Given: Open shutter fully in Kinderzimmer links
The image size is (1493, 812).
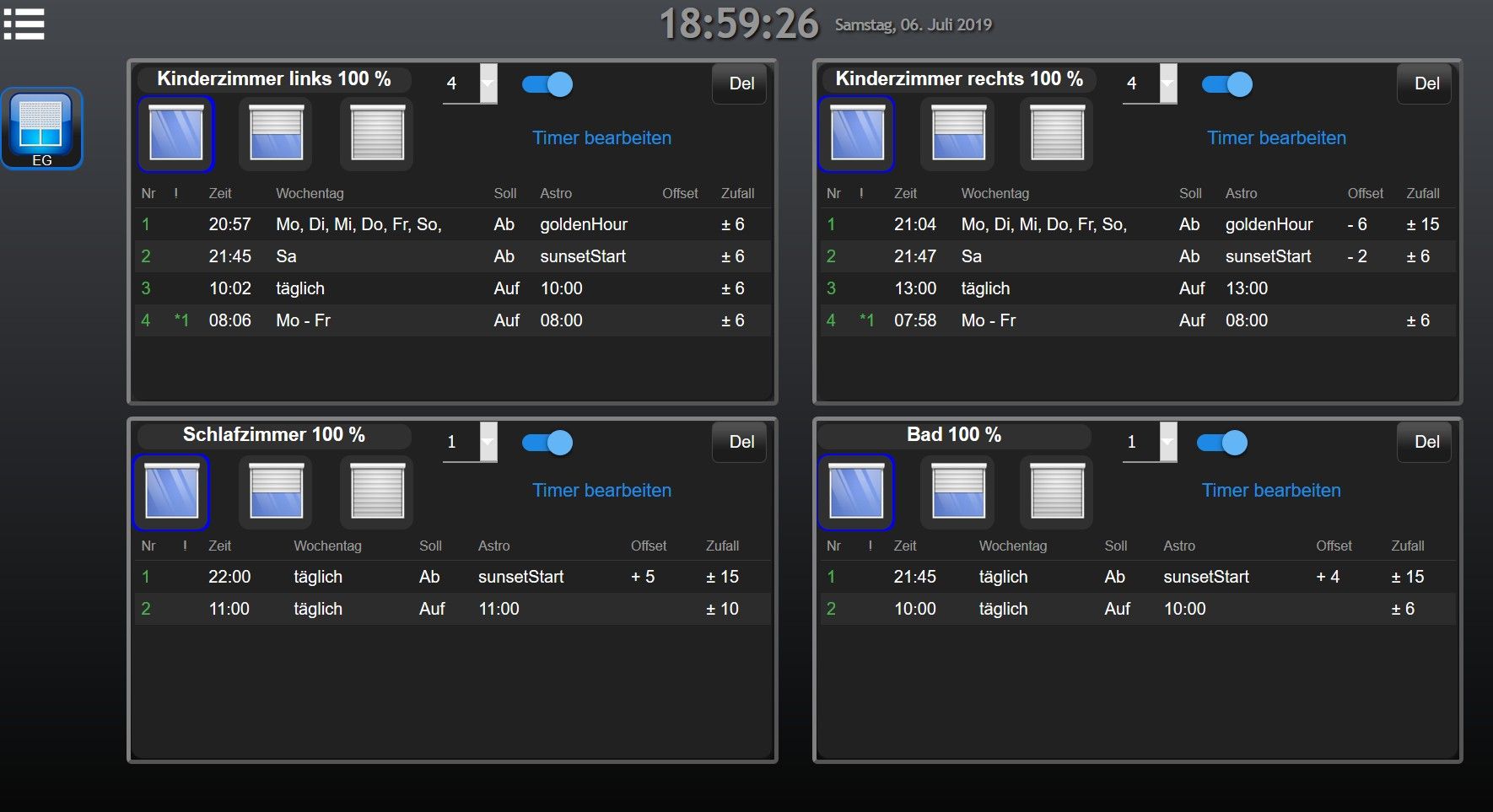Looking at the screenshot, I should coord(176,134).
